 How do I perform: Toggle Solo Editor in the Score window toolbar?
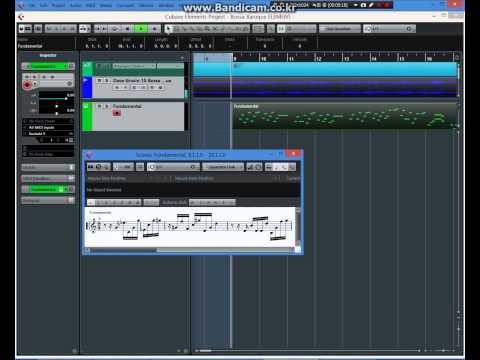click(90, 167)
